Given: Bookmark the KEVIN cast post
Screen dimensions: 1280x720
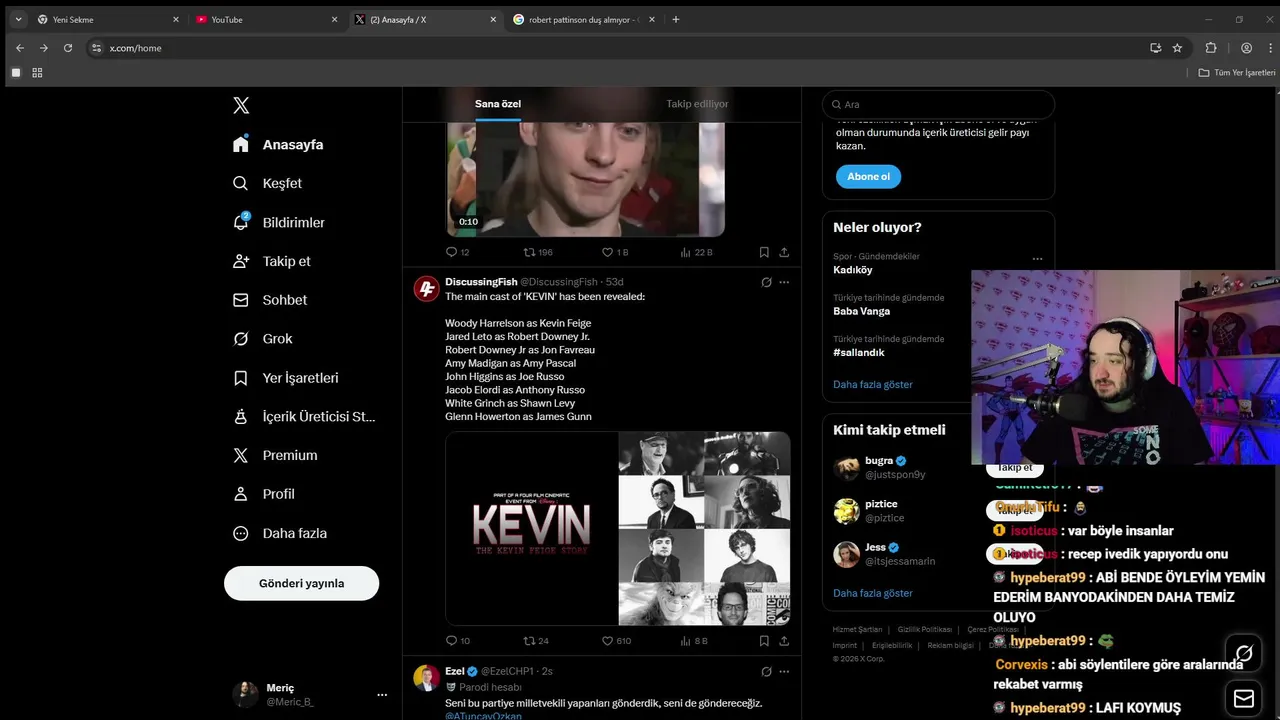Looking at the screenshot, I should [764, 640].
